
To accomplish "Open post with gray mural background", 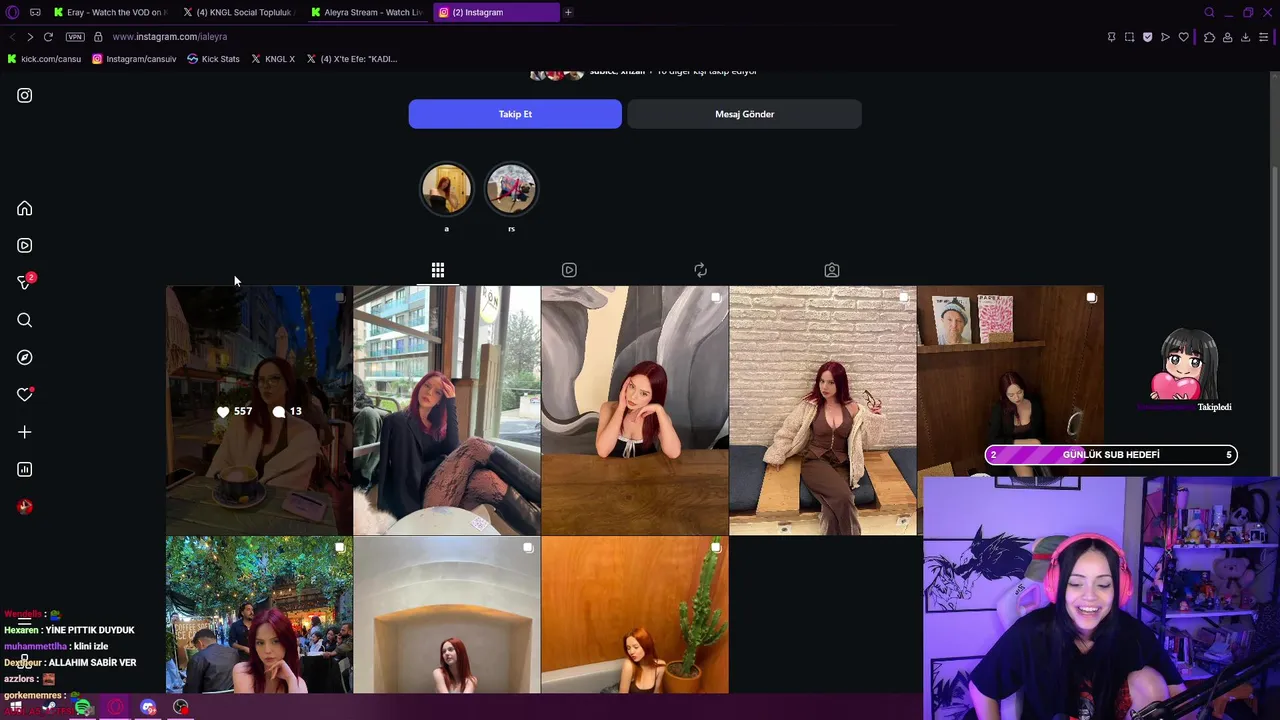I will pyautogui.click(x=635, y=411).
